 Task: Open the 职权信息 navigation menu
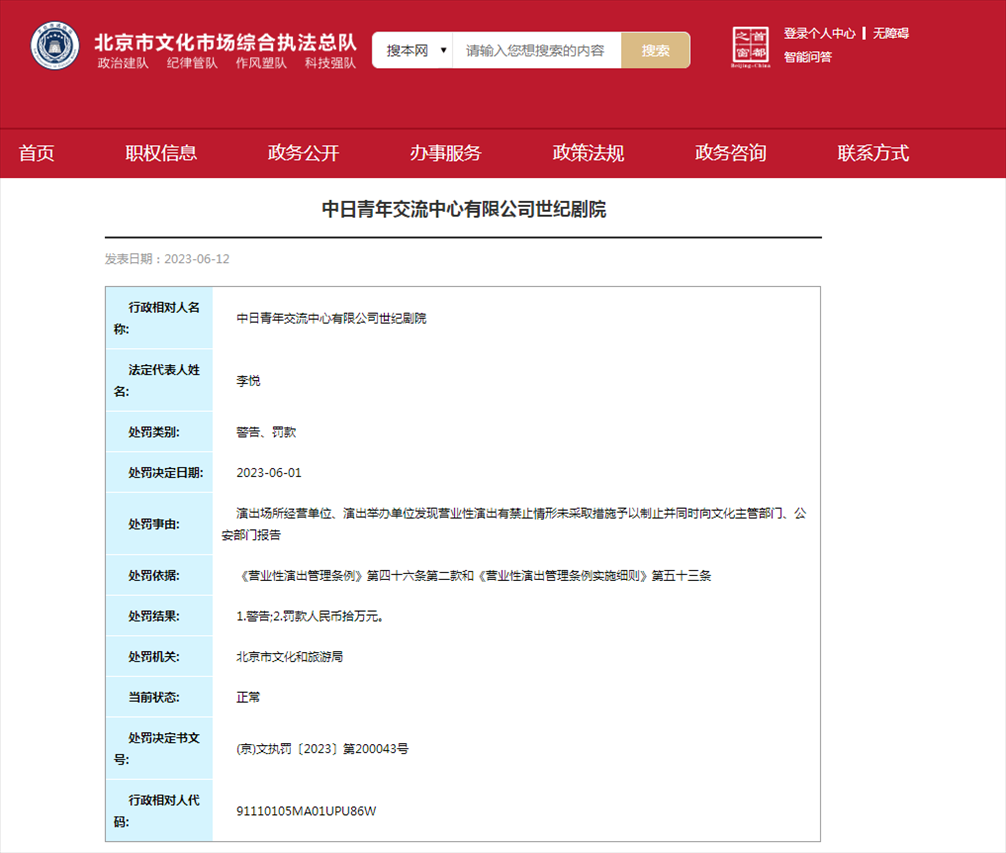click(161, 153)
